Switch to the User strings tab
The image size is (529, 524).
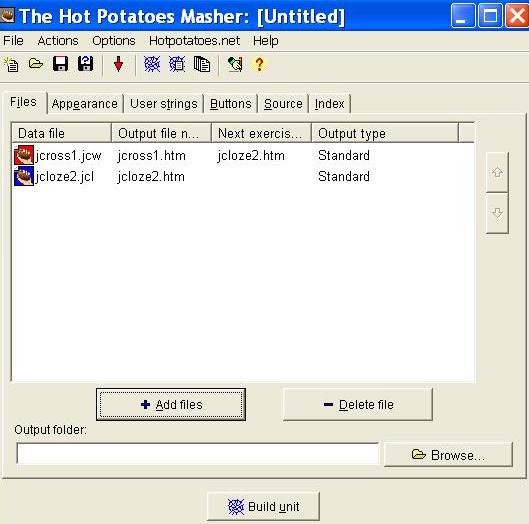[164, 104]
